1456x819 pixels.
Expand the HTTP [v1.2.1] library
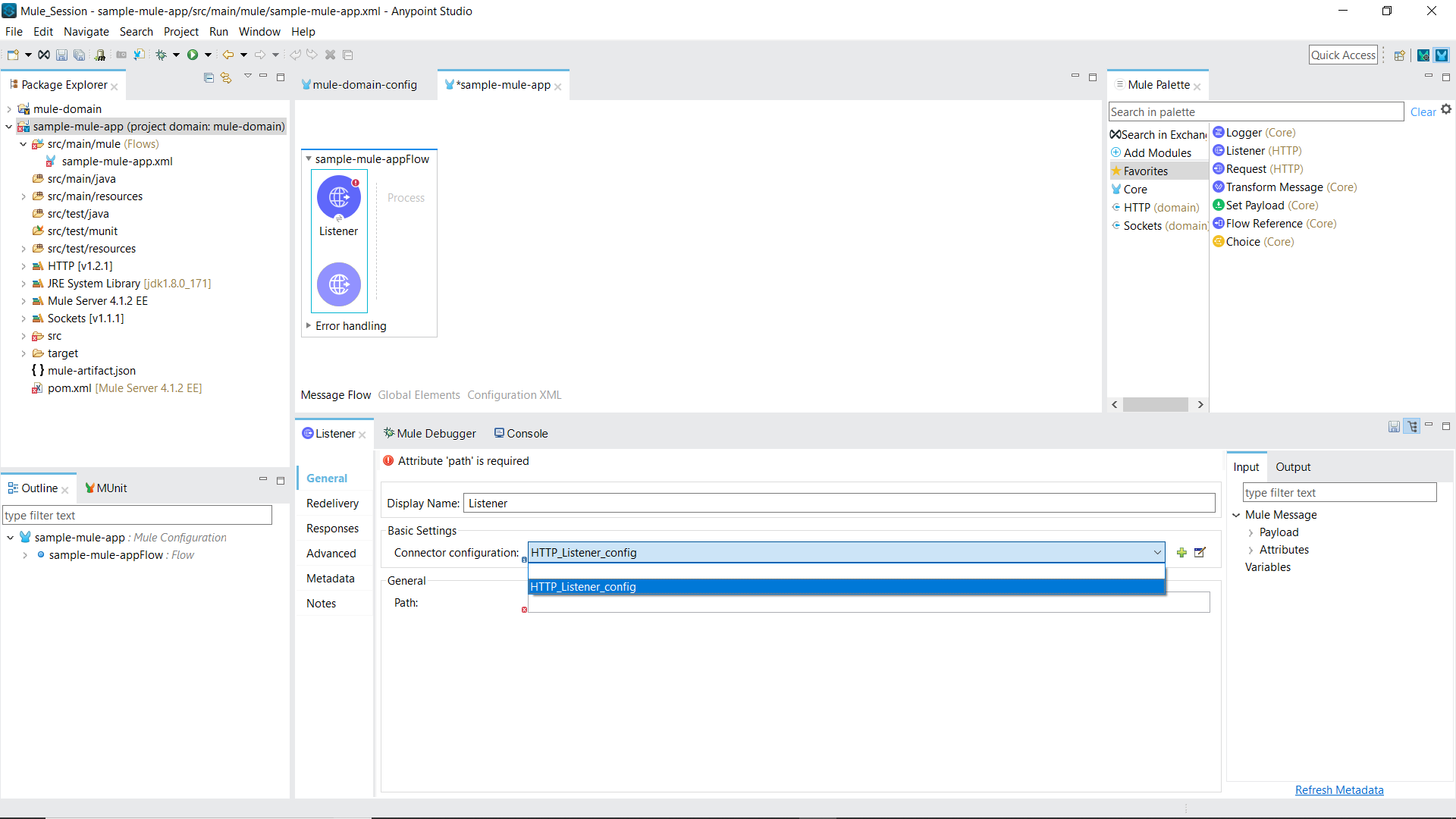[24, 266]
